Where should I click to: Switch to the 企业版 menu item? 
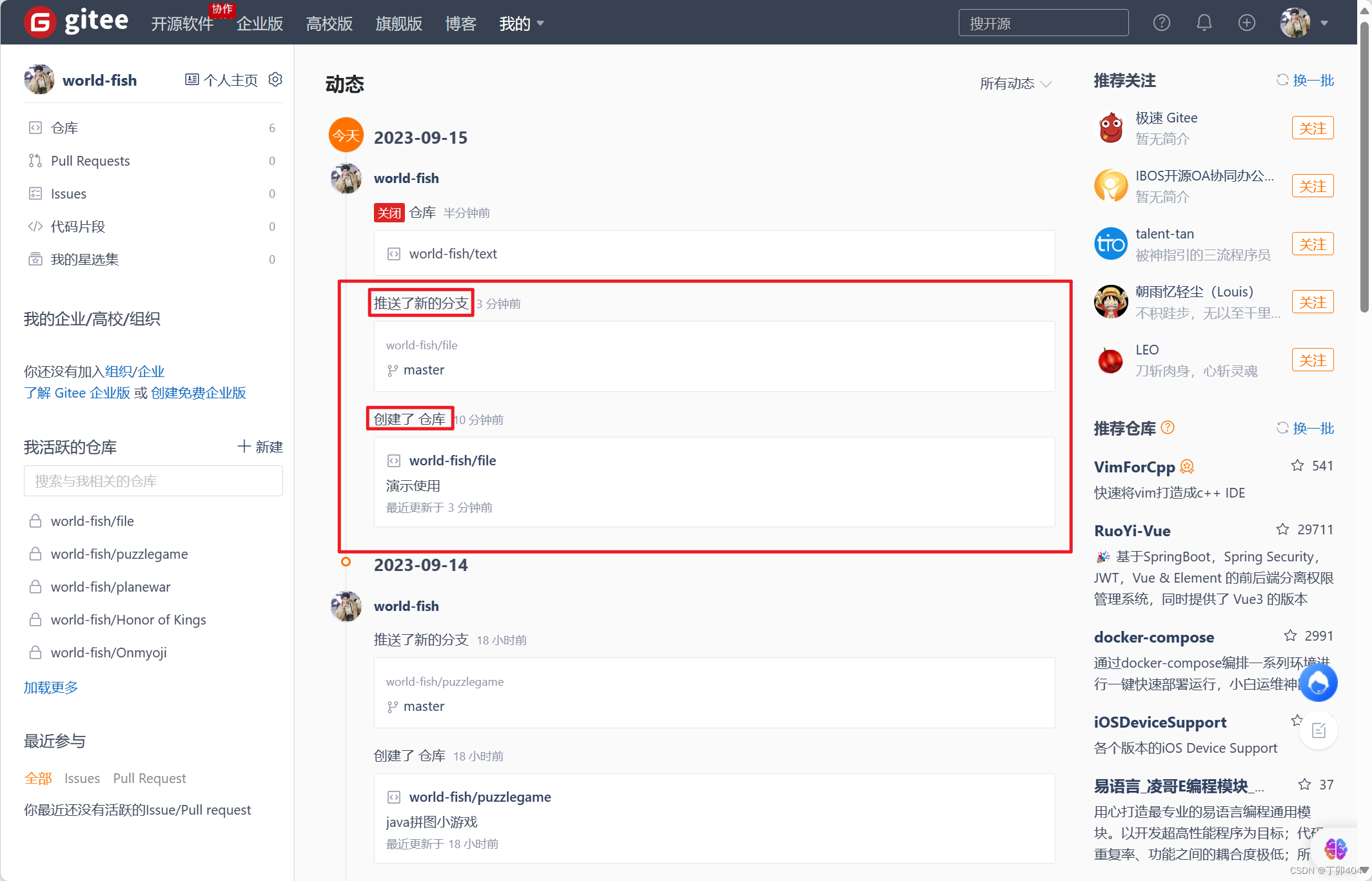point(260,24)
